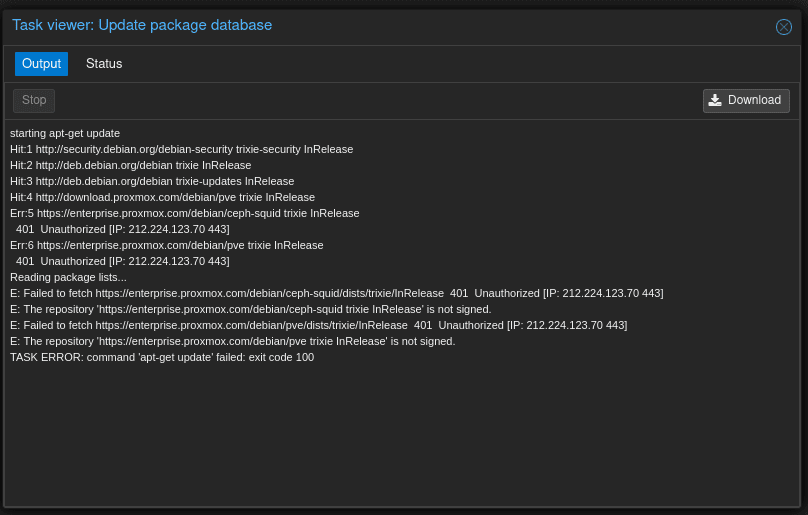Switch to the Output tab
808x515 pixels.
point(41,64)
